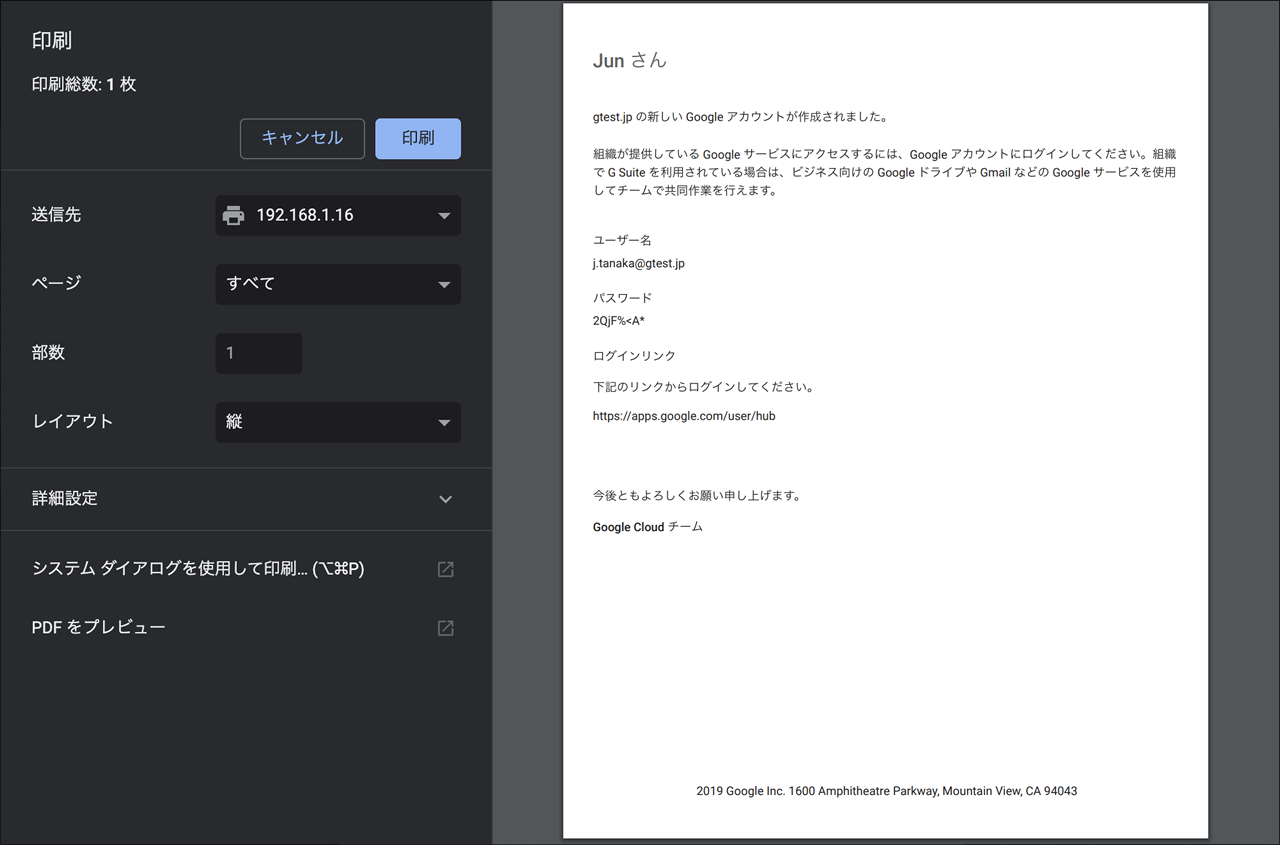The width and height of the screenshot is (1280, 845).
Task: Click the キャンセル button
Action: coord(302,138)
